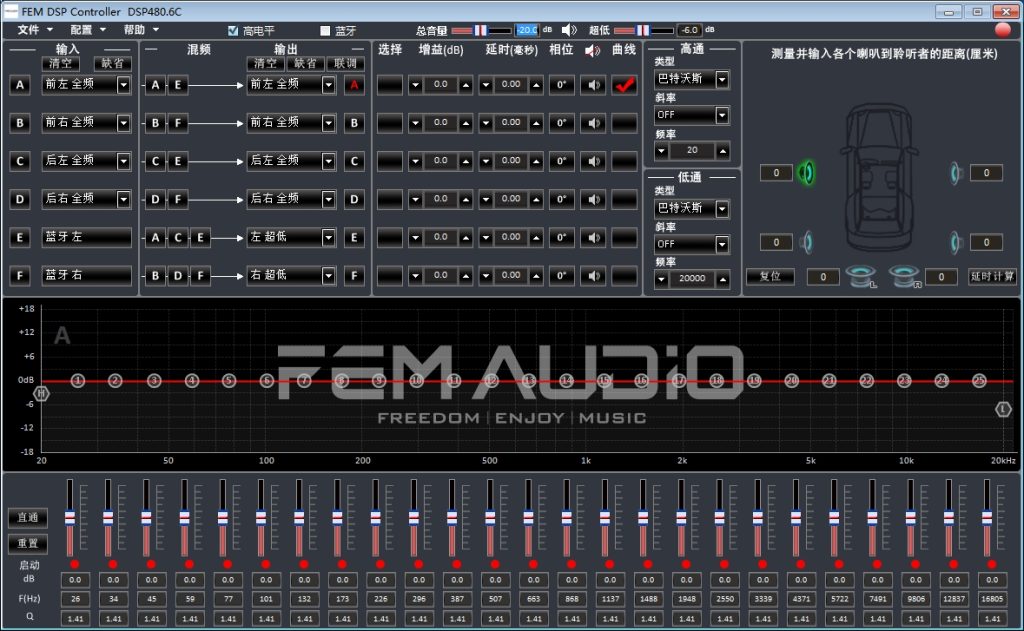Select red output channel A button
The image size is (1024, 631).
tap(353, 85)
